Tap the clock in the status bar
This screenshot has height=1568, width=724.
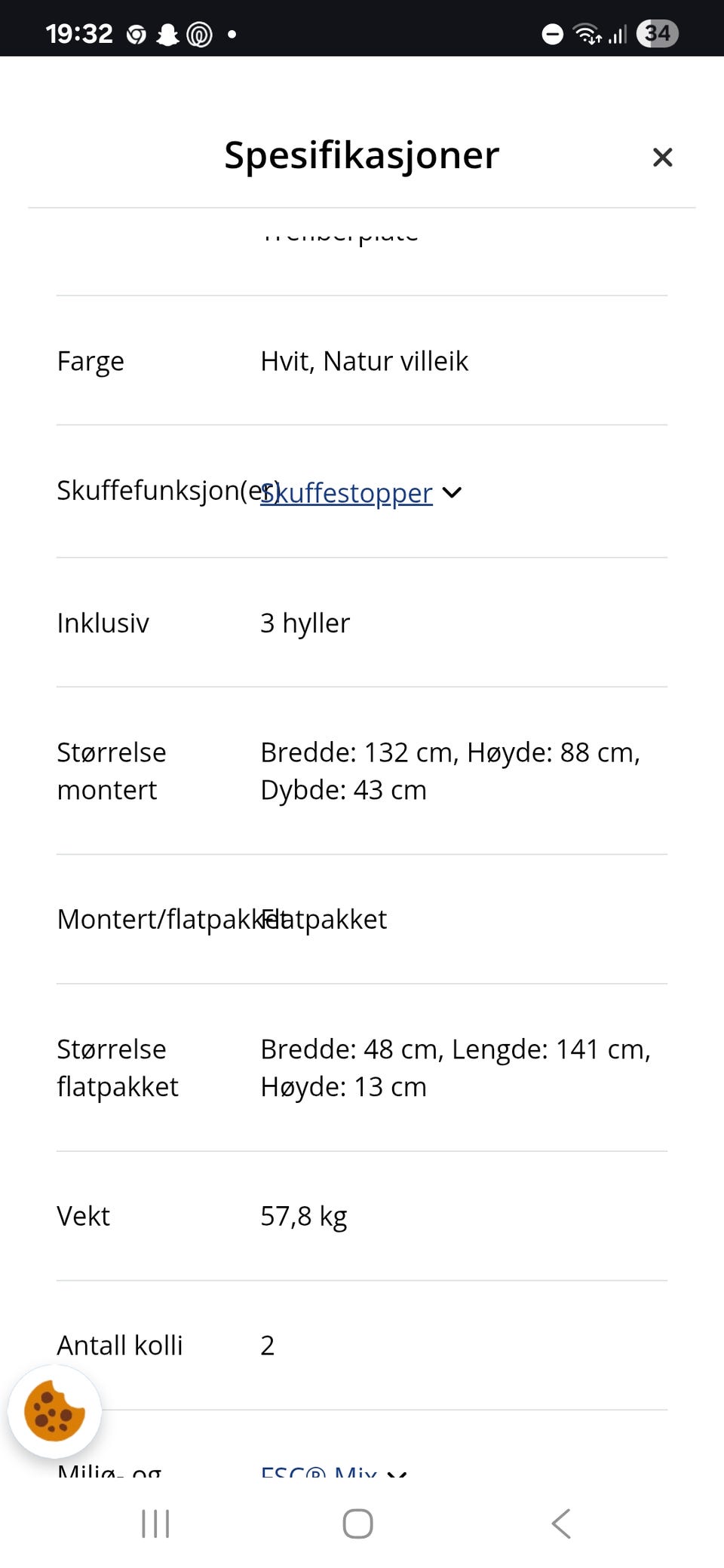click(78, 33)
